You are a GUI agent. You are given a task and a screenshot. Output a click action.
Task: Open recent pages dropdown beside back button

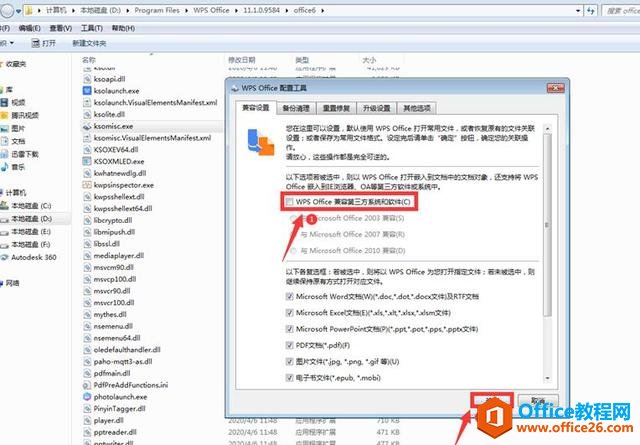click(18, 11)
